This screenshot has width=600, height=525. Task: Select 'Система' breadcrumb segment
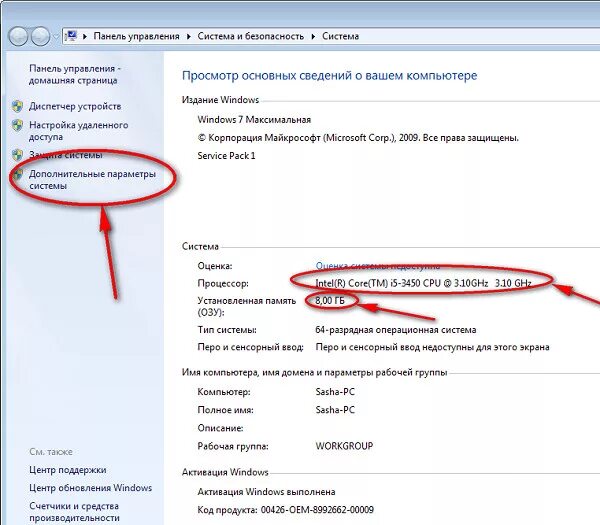click(341, 36)
